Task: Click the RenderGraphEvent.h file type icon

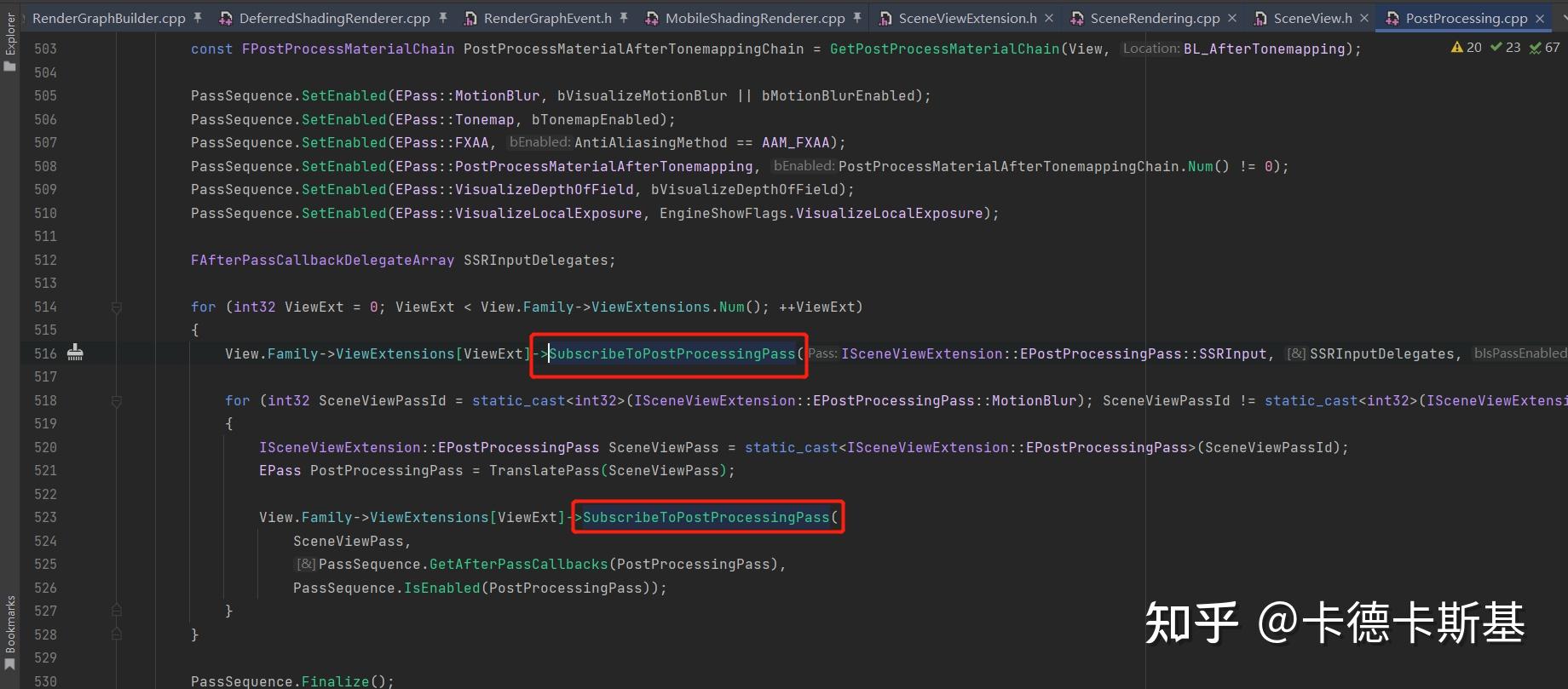Action: point(470,18)
